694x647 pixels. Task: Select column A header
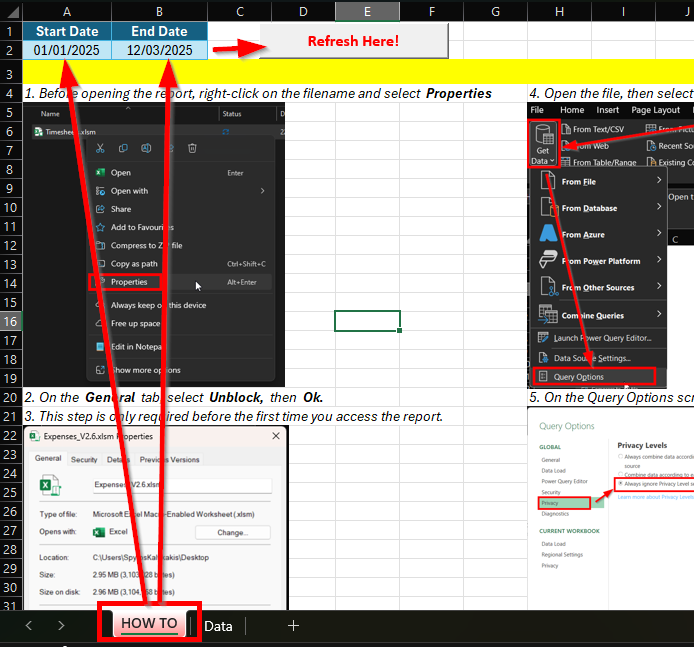(x=67, y=12)
